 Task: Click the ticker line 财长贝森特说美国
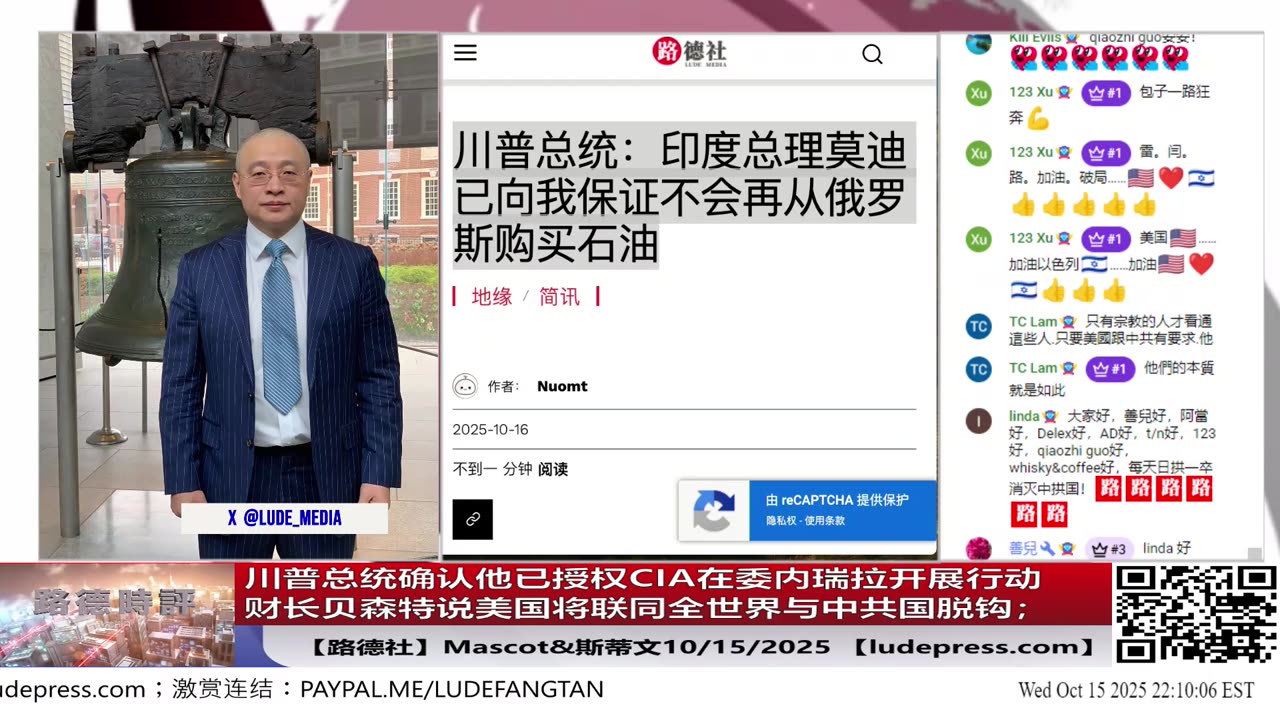(637, 607)
